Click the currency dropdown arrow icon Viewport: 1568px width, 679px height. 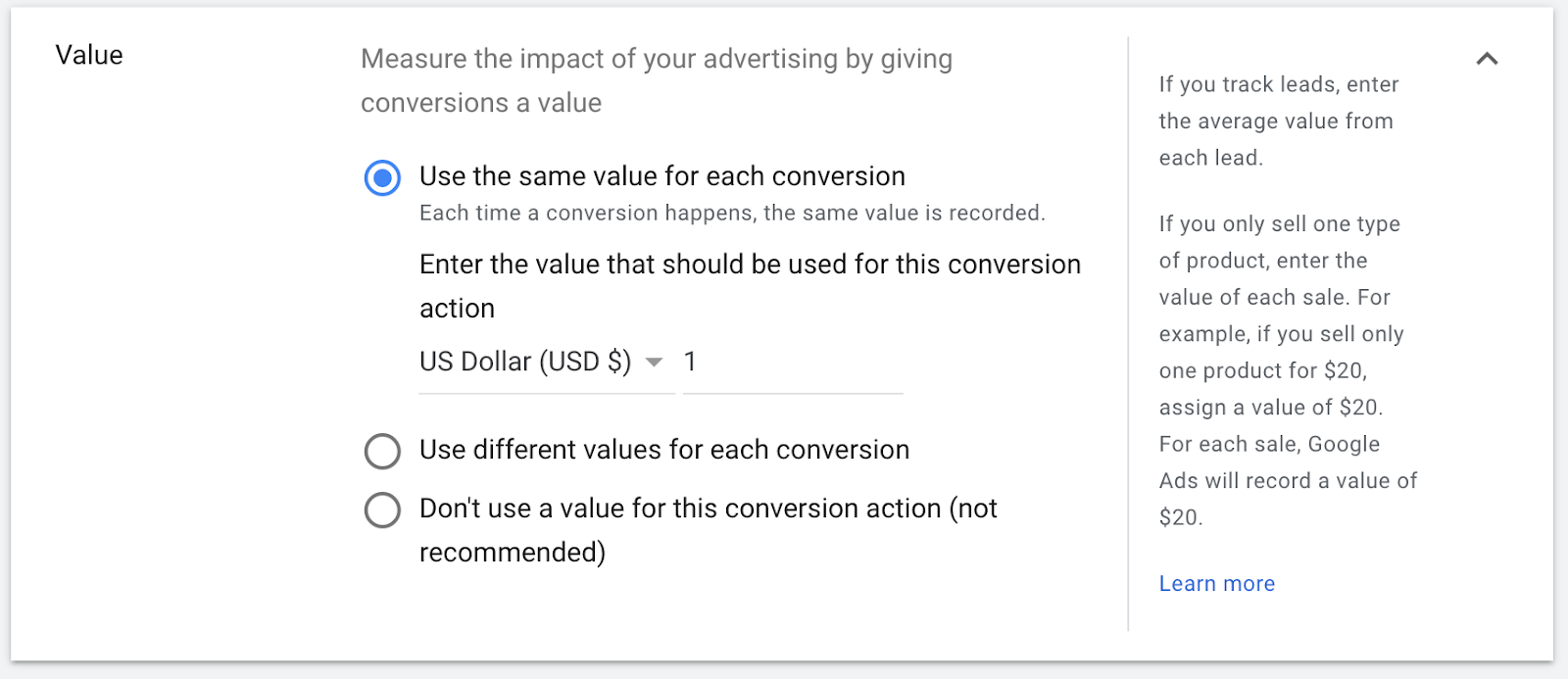pos(655,363)
